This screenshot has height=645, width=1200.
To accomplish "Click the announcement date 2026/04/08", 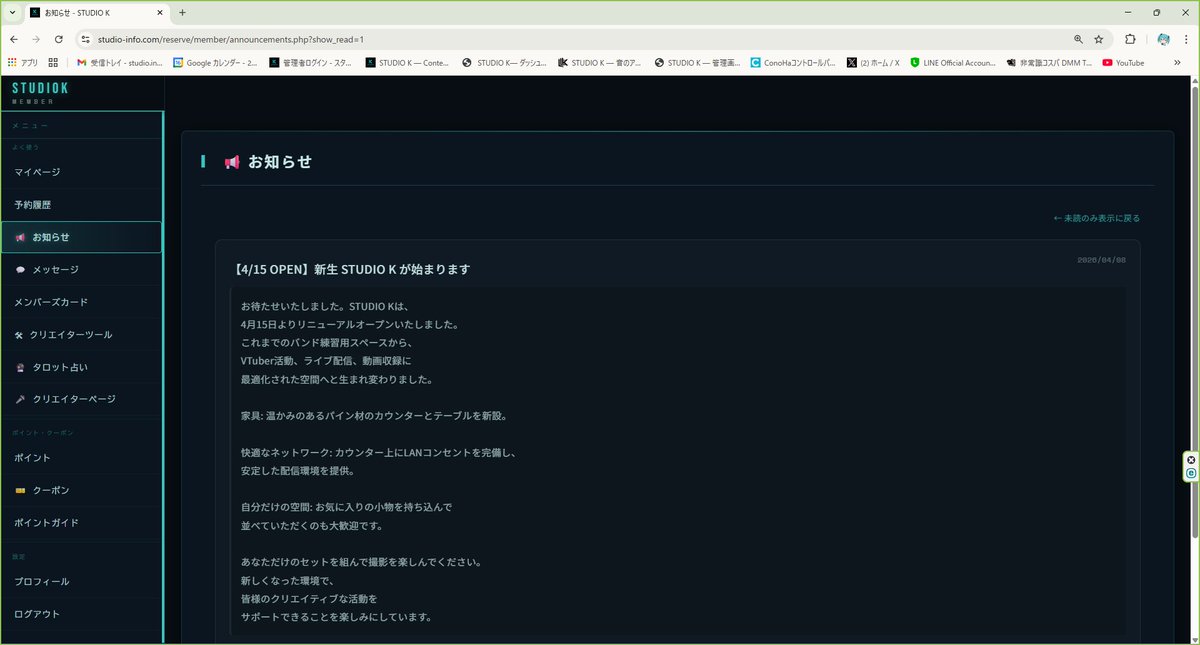I will [x=1102, y=259].
